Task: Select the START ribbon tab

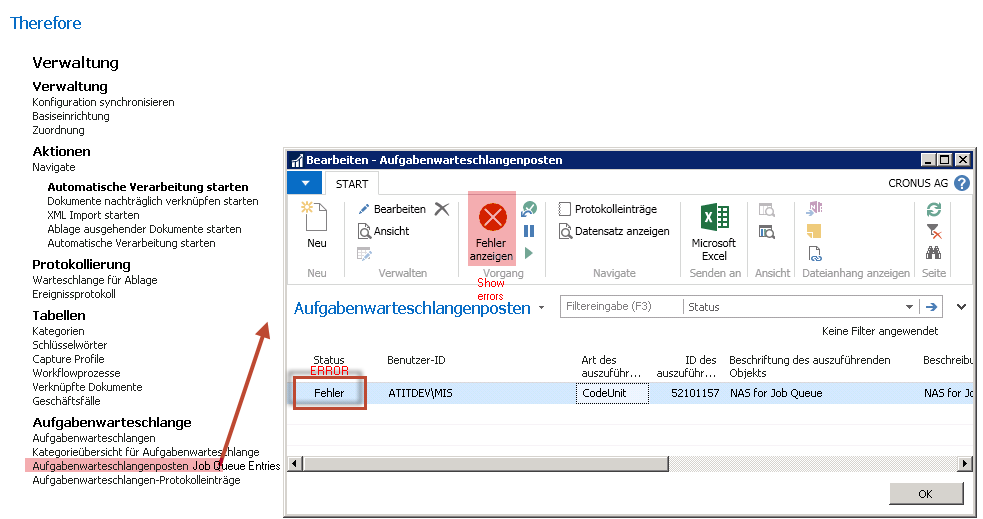Action: tap(351, 184)
